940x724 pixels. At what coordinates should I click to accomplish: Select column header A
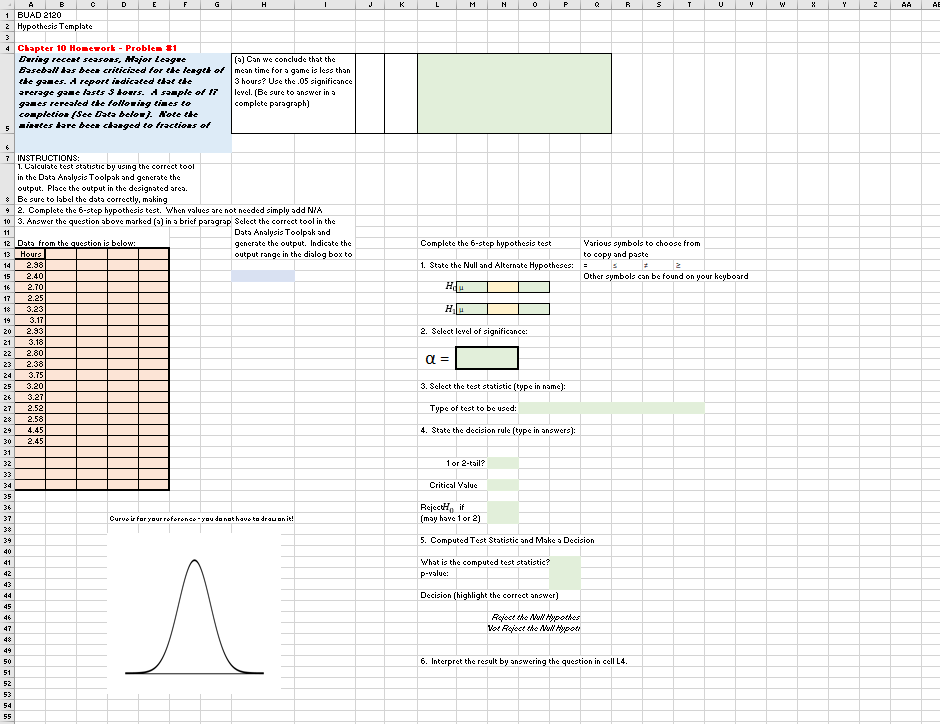click(29, 5)
